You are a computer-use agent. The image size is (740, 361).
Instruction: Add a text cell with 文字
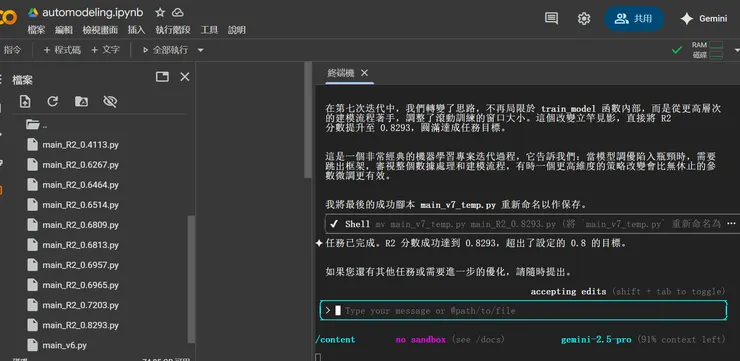coord(105,50)
